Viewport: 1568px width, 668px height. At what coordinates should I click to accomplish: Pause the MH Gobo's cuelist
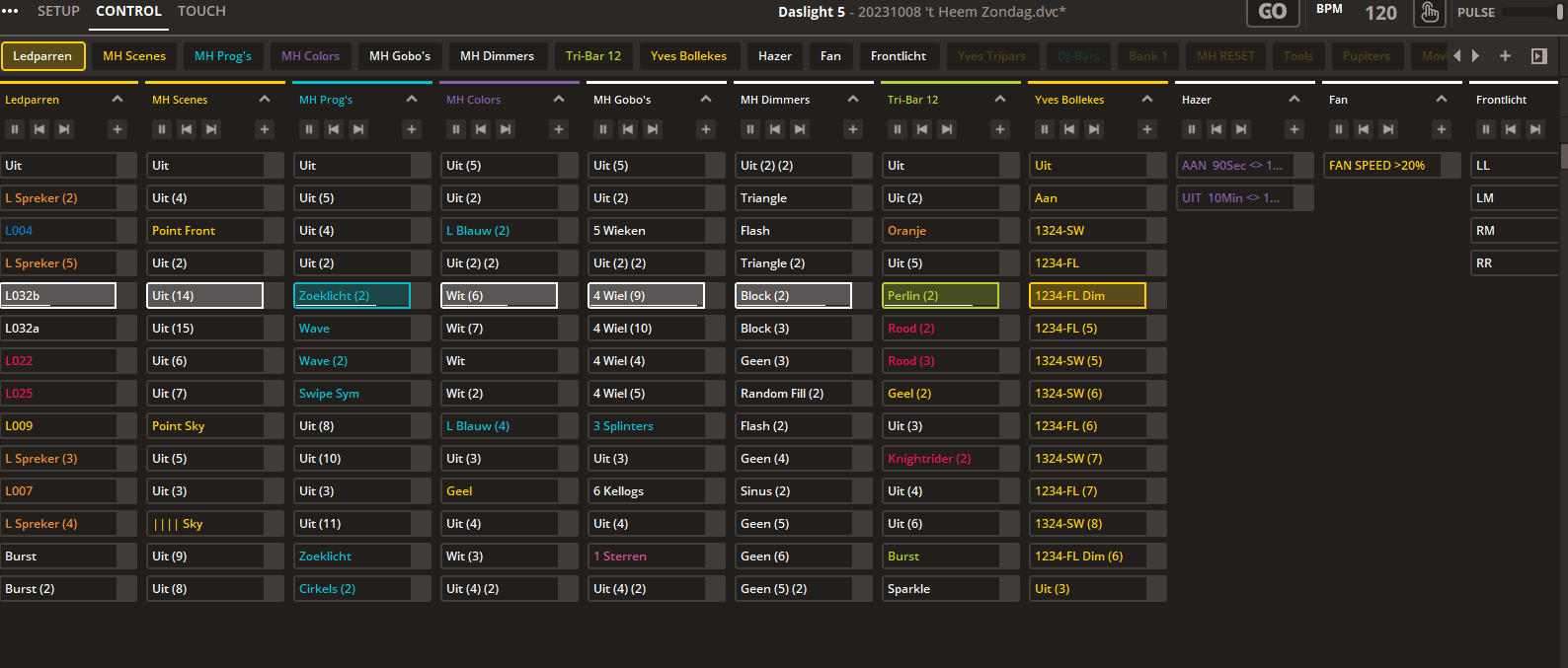(x=603, y=129)
